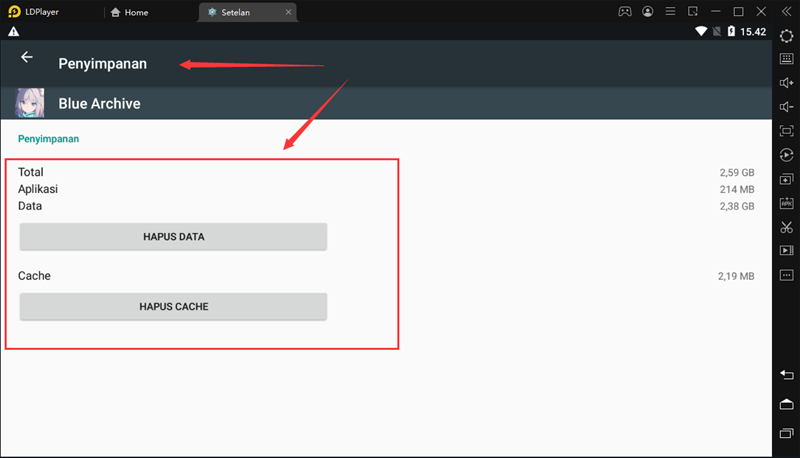This screenshot has width=800, height=458.
Task: Click the battery status icon
Action: click(731, 31)
